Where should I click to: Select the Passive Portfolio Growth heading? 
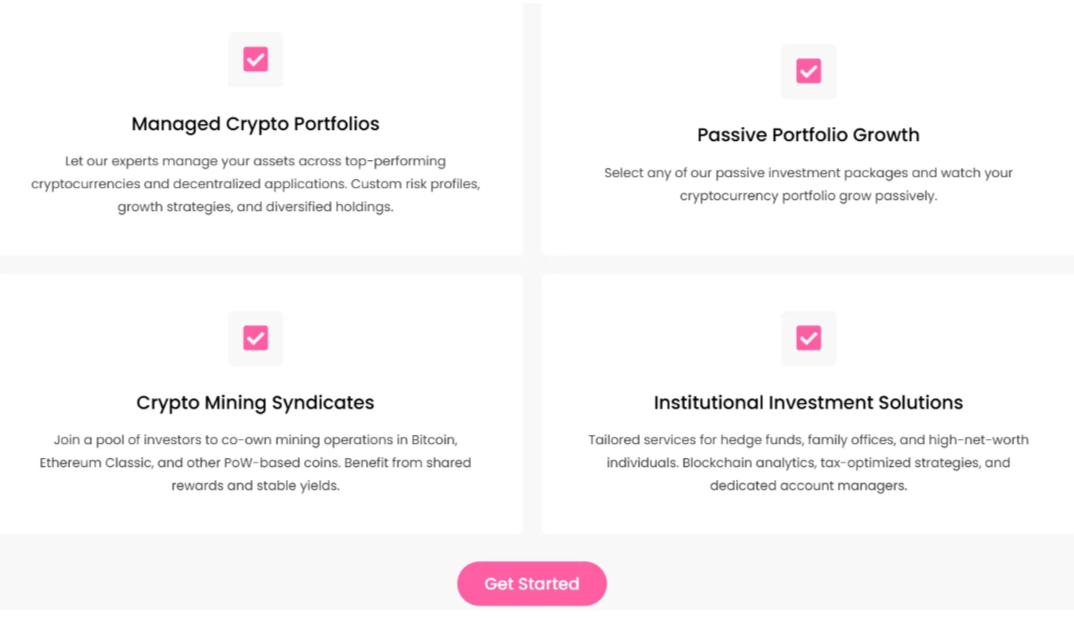(x=808, y=135)
